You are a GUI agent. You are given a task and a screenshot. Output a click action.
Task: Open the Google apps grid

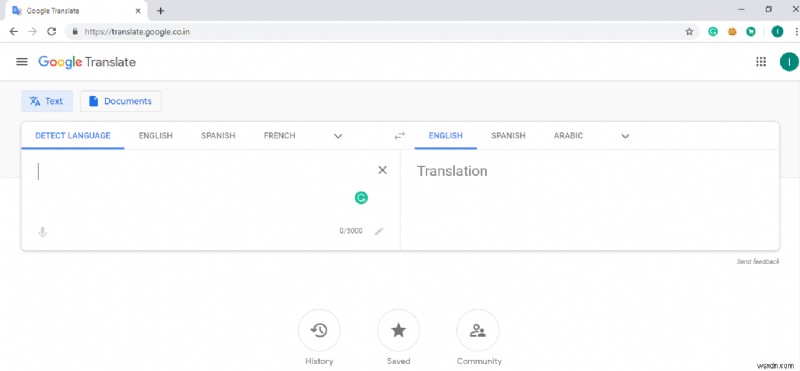(x=761, y=62)
